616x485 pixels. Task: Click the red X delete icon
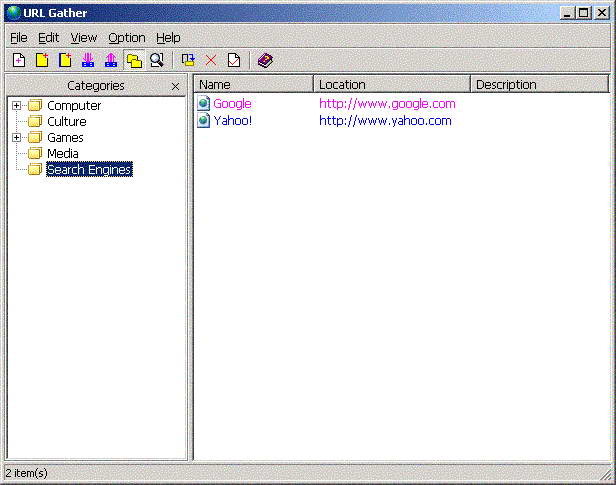pyautogui.click(x=211, y=61)
